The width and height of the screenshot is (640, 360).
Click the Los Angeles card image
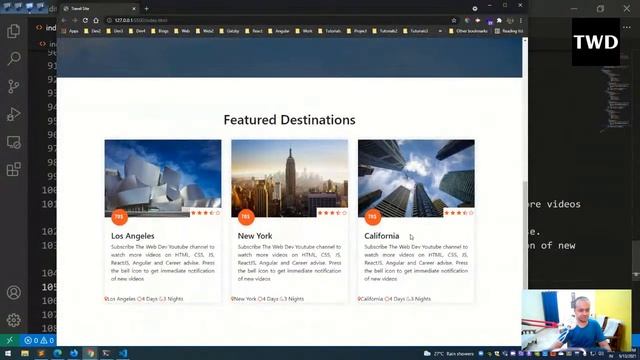coord(163,178)
